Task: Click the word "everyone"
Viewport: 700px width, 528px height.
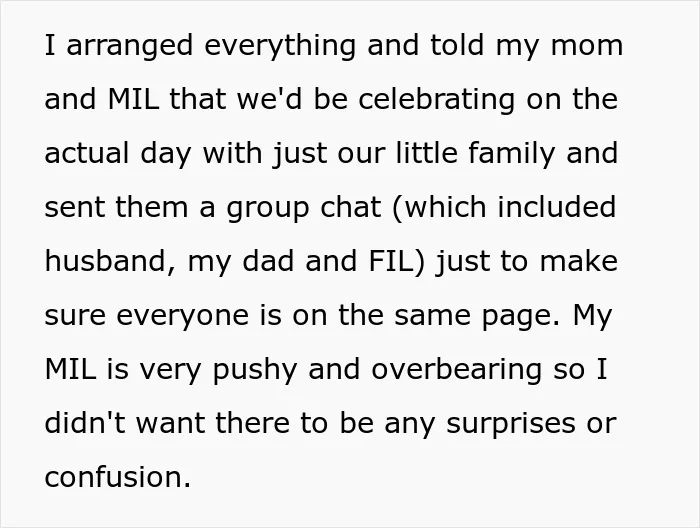Action: tap(182, 317)
